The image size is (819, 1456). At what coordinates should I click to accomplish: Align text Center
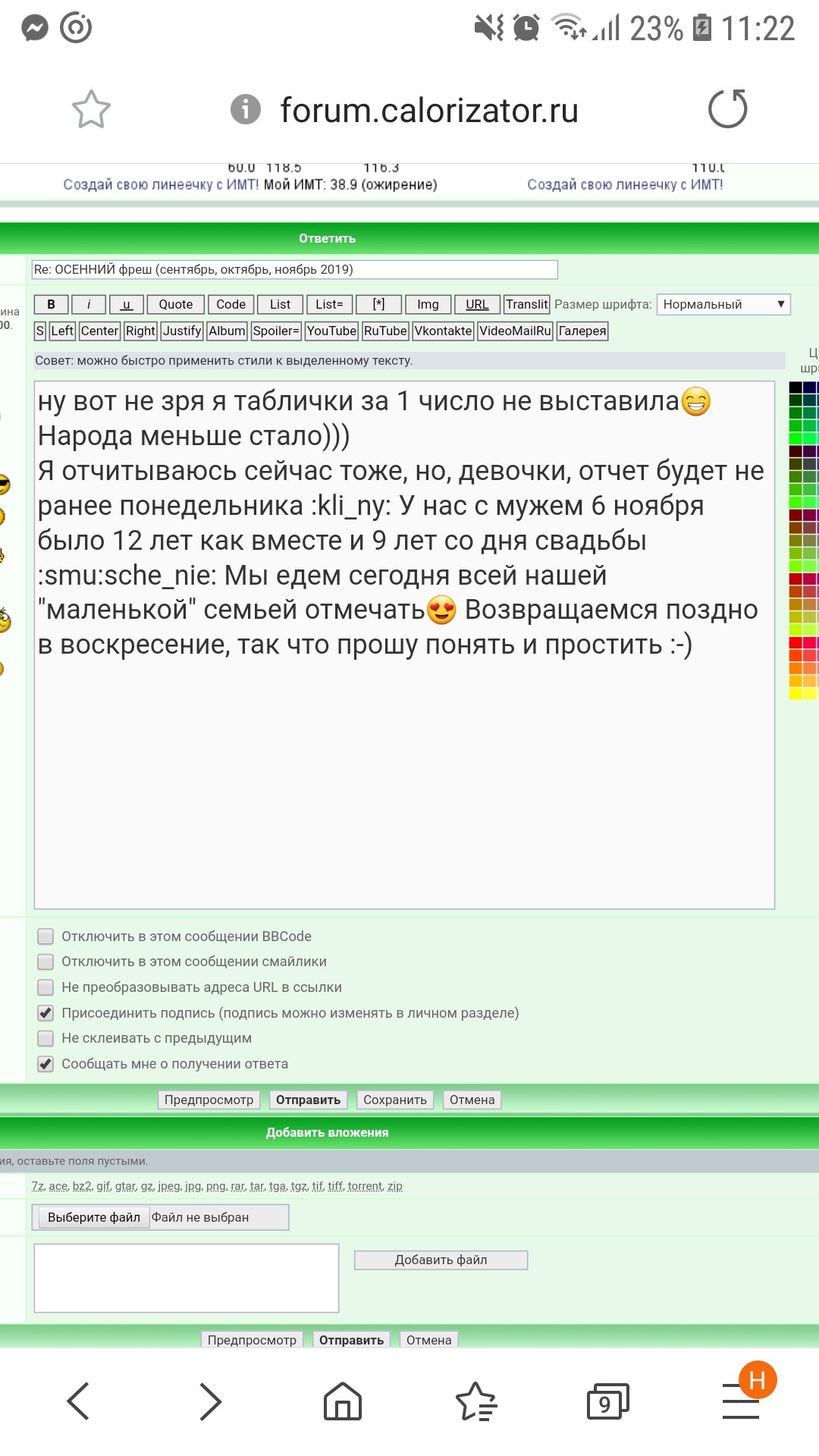point(99,331)
